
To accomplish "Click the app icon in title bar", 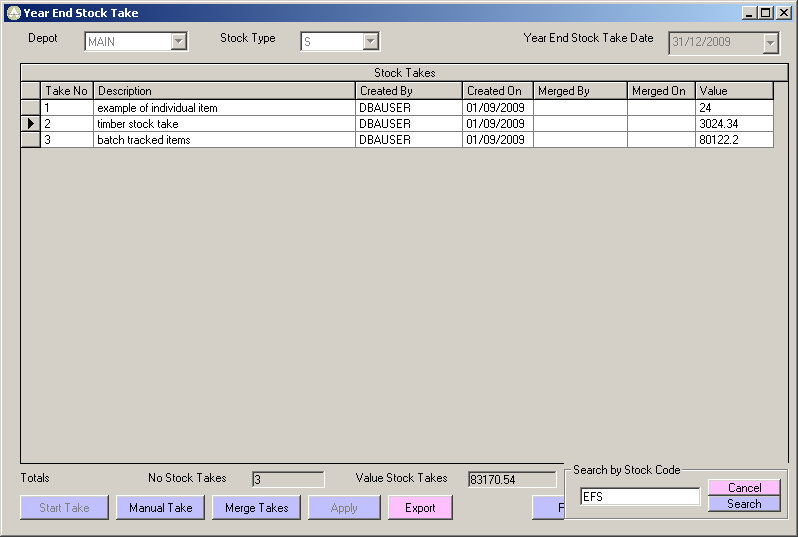I will pyautogui.click(x=14, y=13).
